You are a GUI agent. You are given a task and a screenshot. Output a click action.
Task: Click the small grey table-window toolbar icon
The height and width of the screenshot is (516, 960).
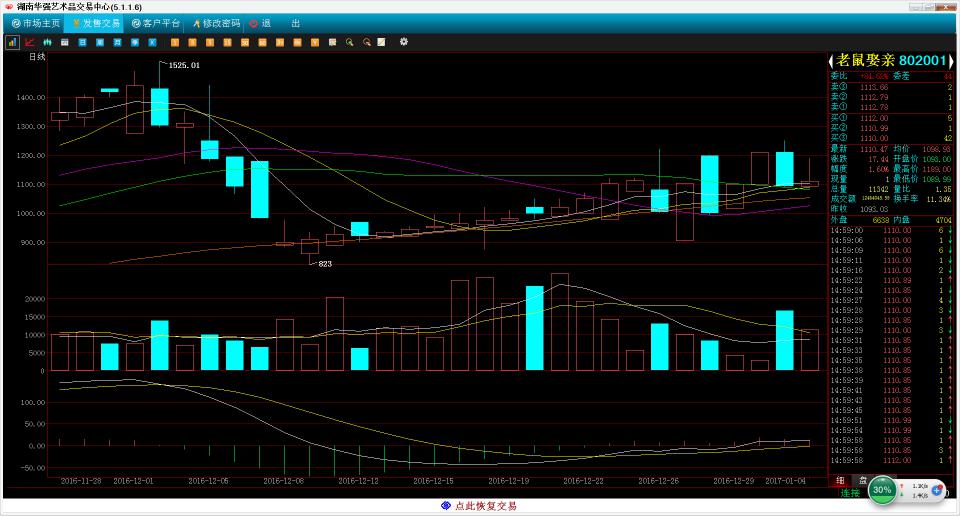[64, 42]
